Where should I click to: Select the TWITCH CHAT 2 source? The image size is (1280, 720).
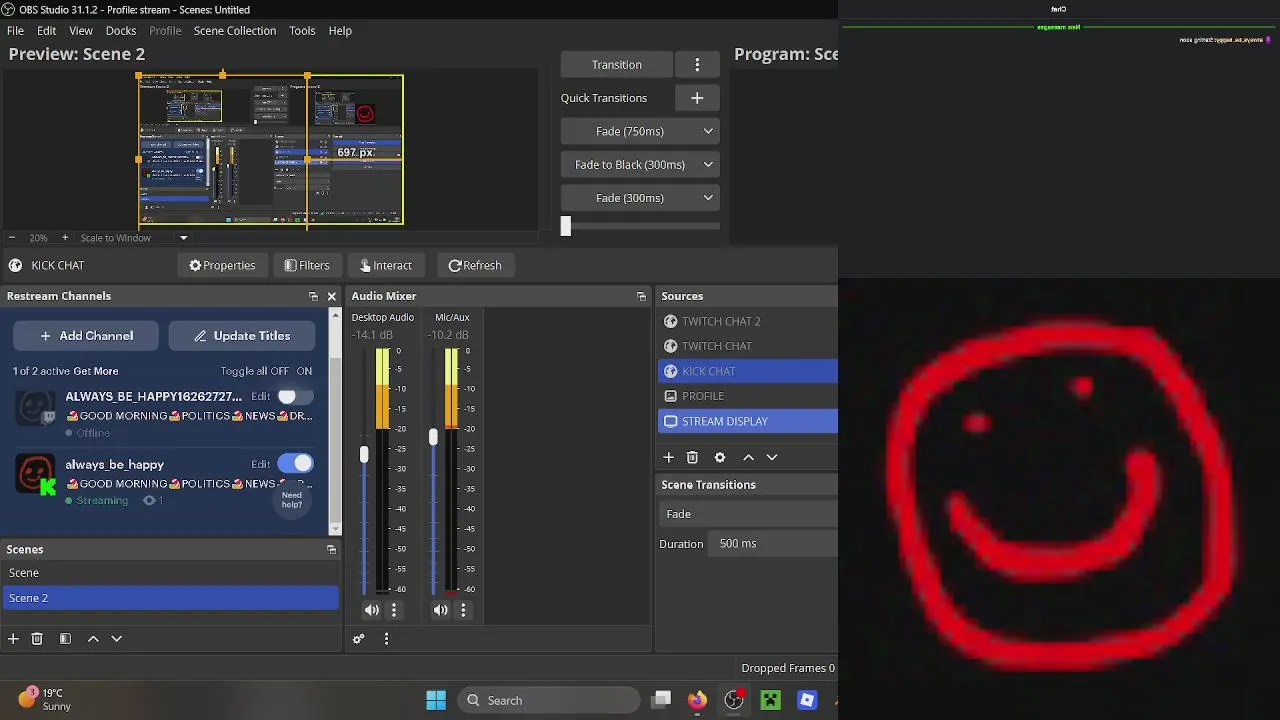click(x=748, y=321)
